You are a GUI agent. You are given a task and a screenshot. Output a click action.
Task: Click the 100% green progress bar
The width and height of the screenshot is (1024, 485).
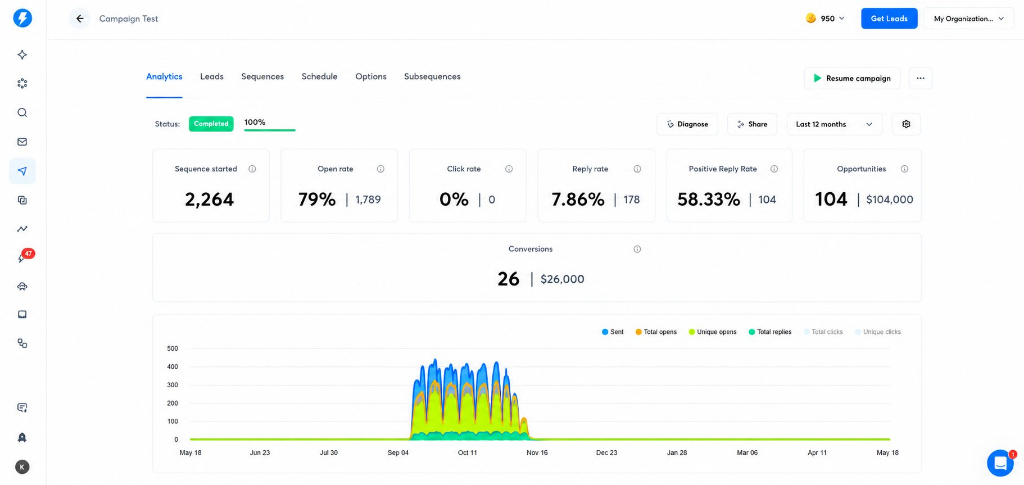point(270,130)
